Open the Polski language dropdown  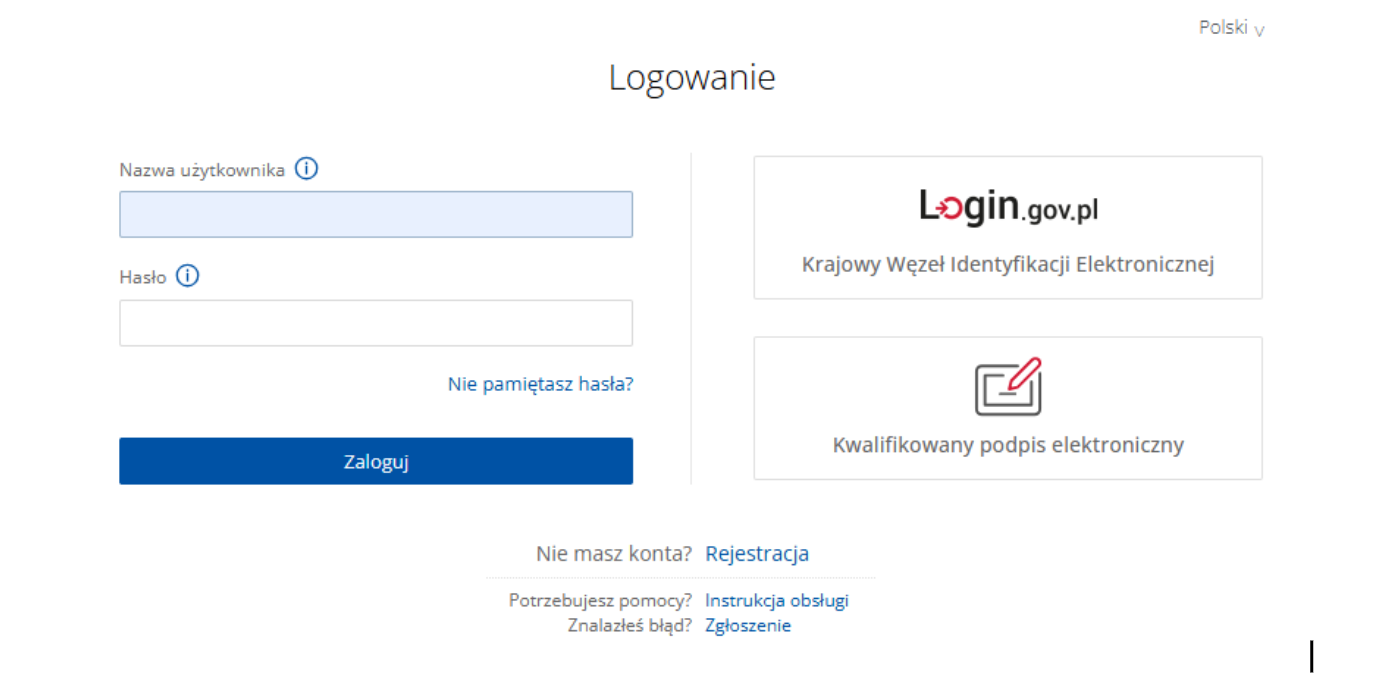click(x=1231, y=28)
